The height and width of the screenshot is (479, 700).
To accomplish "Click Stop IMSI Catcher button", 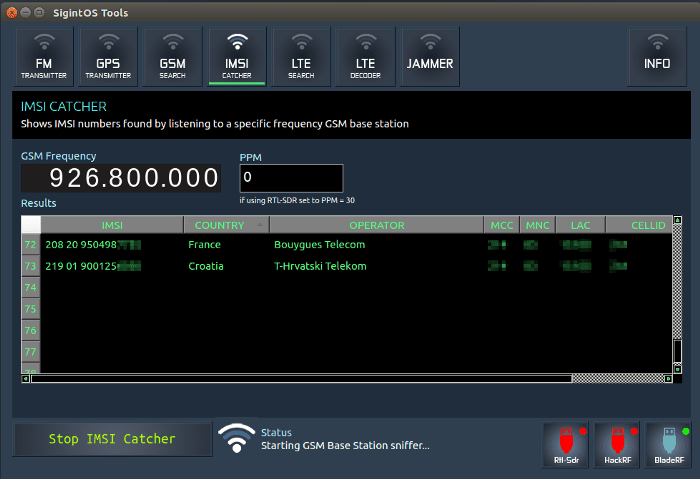I will [112, 439].
